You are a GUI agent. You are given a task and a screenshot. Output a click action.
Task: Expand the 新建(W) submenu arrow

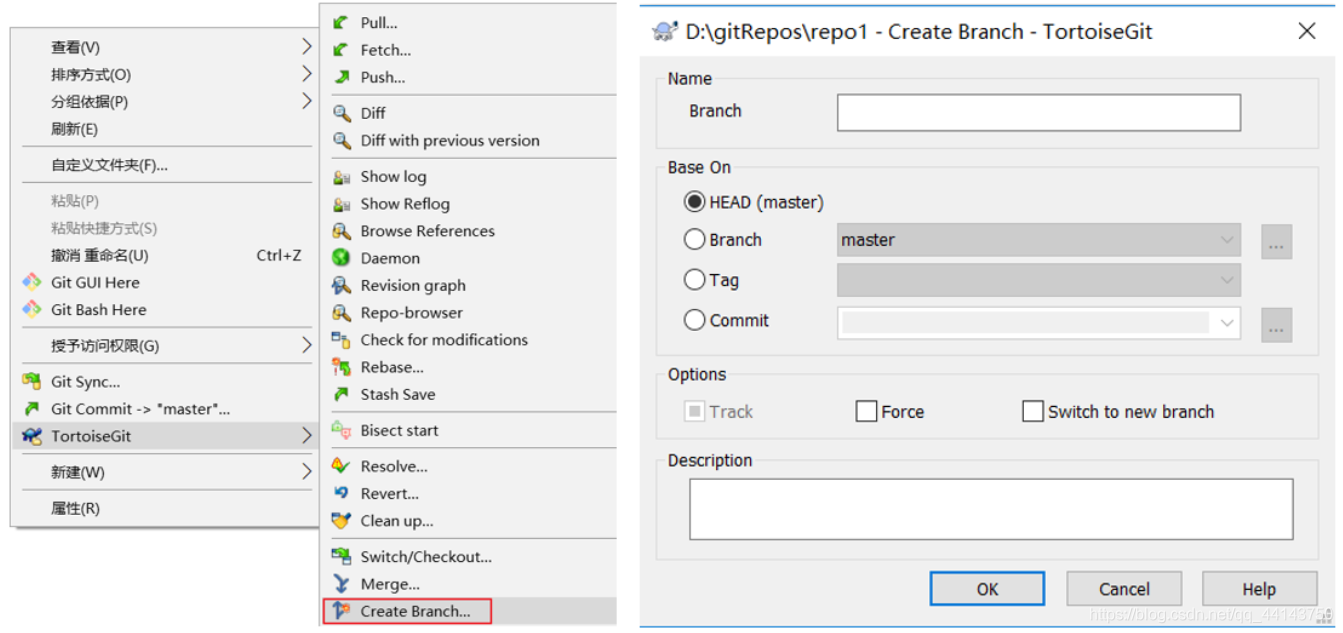(307, 471)
